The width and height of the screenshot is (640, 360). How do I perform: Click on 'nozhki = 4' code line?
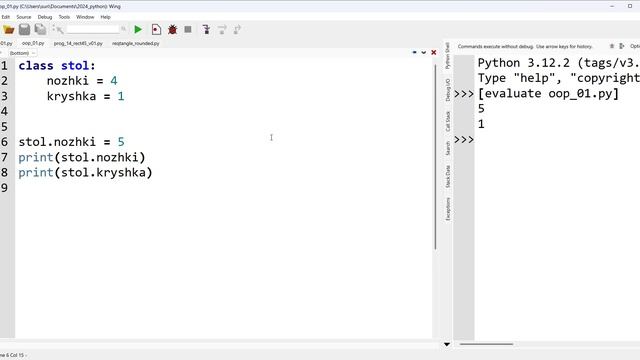[x=82, y=81]
